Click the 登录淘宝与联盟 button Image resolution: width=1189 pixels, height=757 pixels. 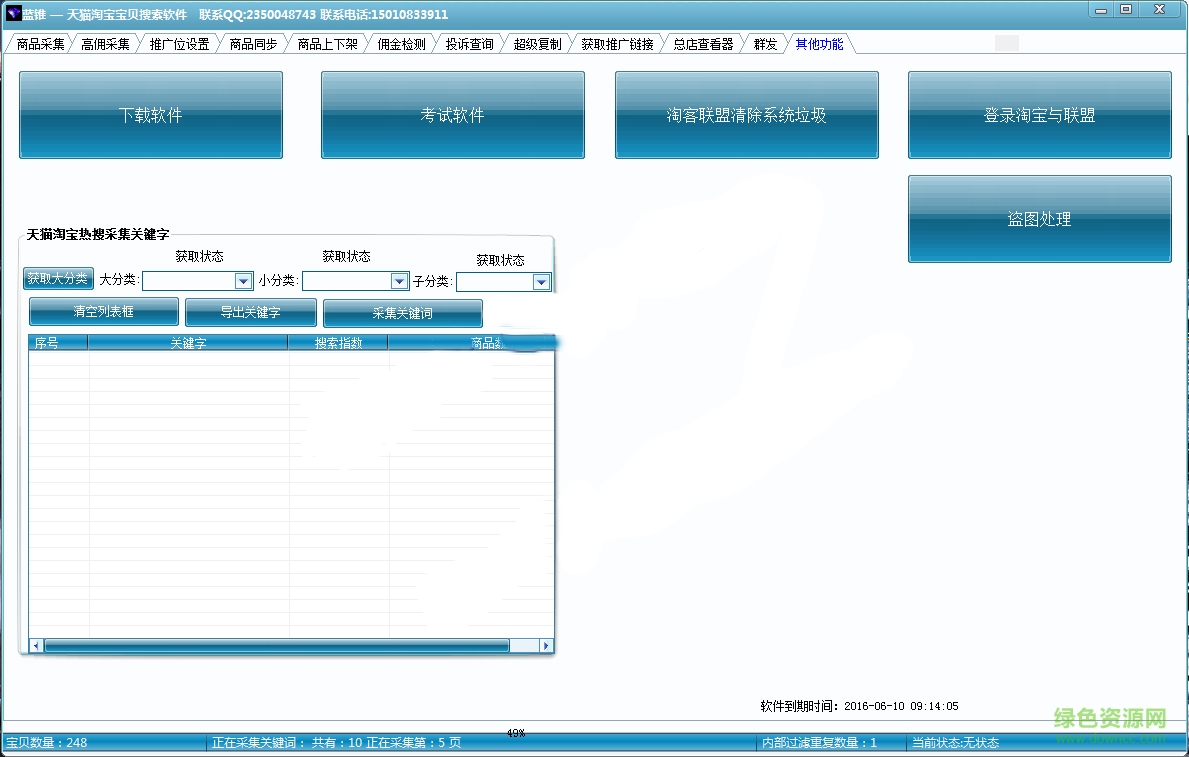[x=1039, y=115]
